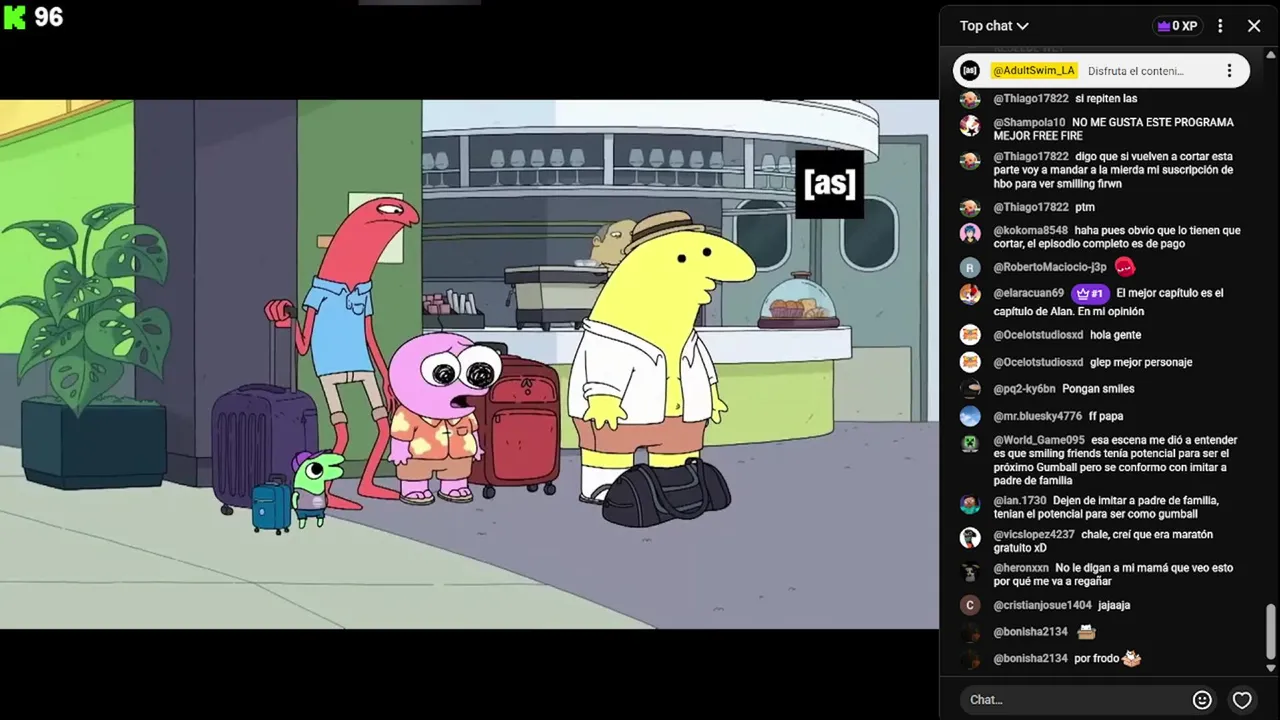1280x720 pixels.
Task: Open chat options three-dot menu
Action: tap(1220, 26)
